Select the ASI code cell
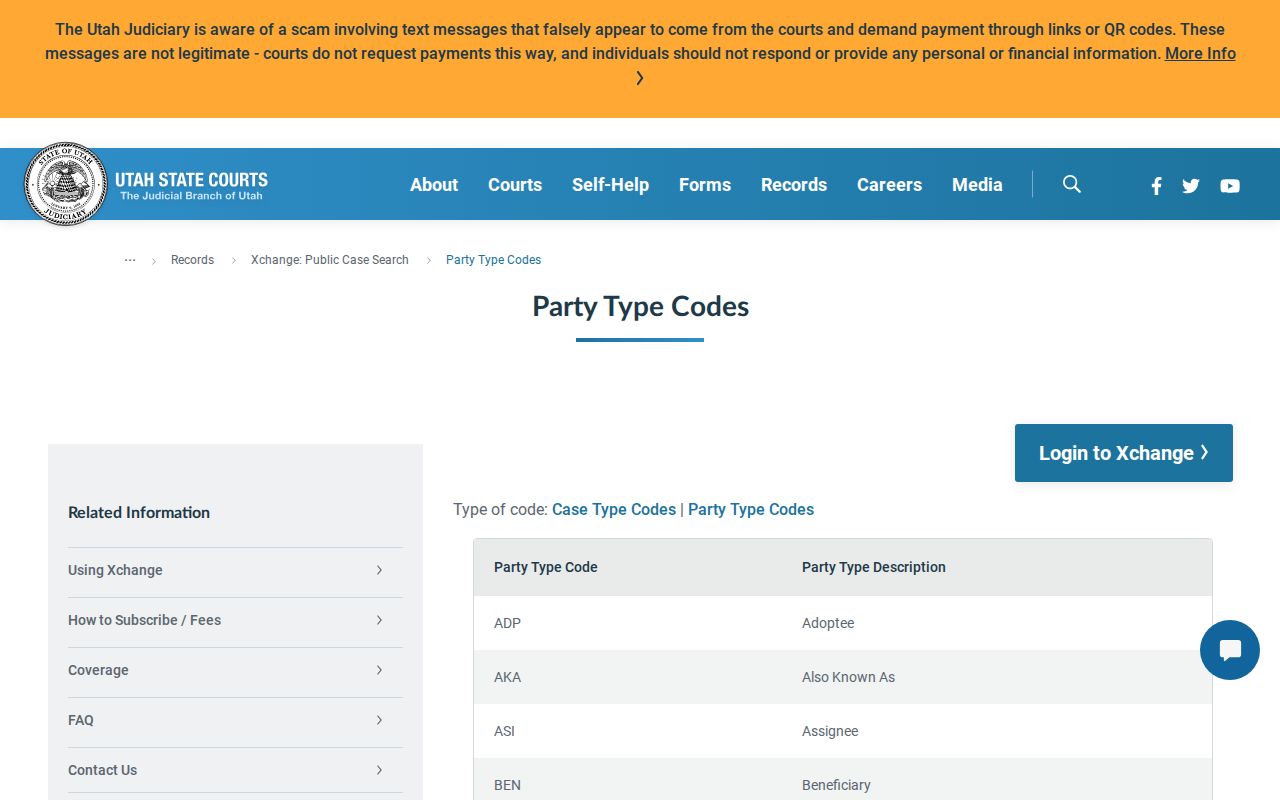This screenshot has height=800, width=1280. [504, 731]
